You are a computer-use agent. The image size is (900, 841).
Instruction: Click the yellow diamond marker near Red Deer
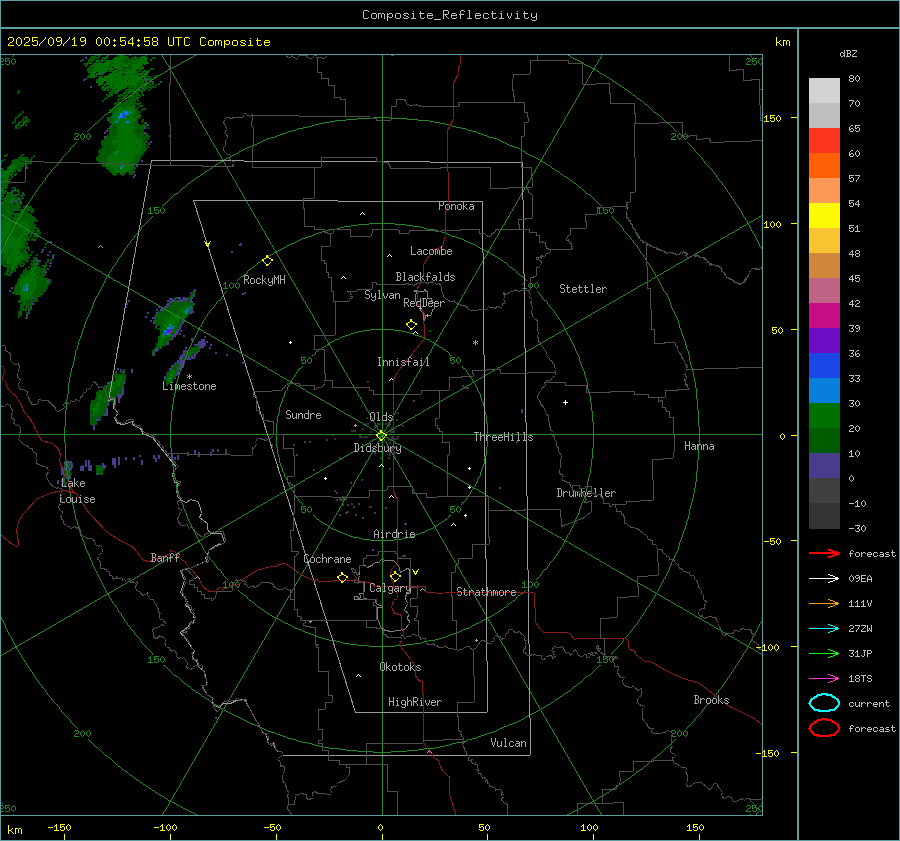(411, 325)
